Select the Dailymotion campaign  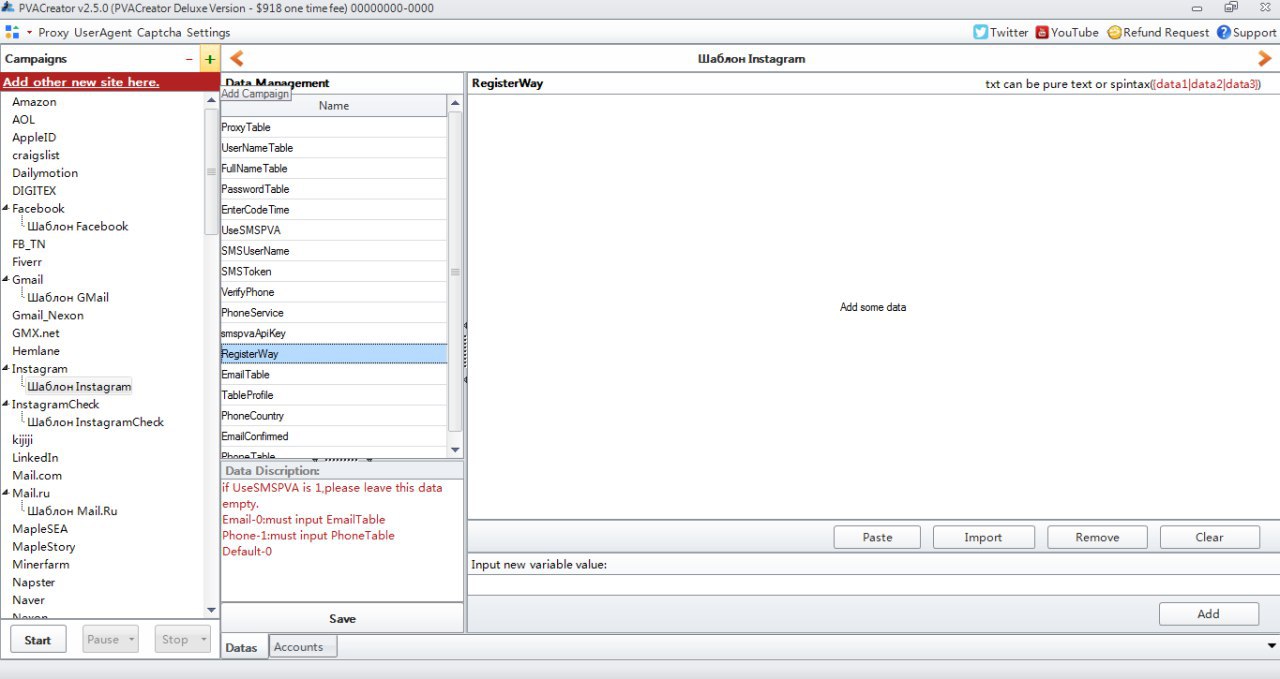(45, 173)
